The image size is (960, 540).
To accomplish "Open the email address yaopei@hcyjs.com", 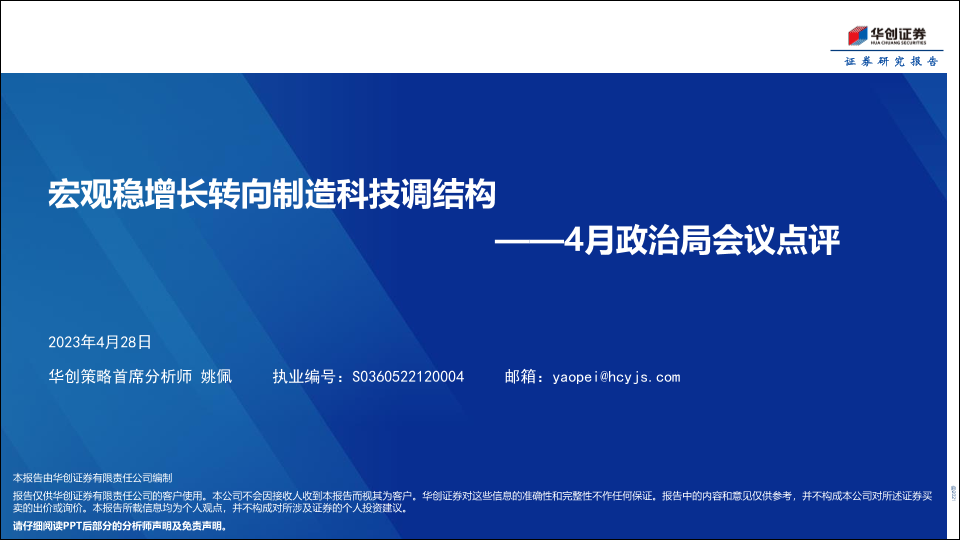I will tap(616, 377).
